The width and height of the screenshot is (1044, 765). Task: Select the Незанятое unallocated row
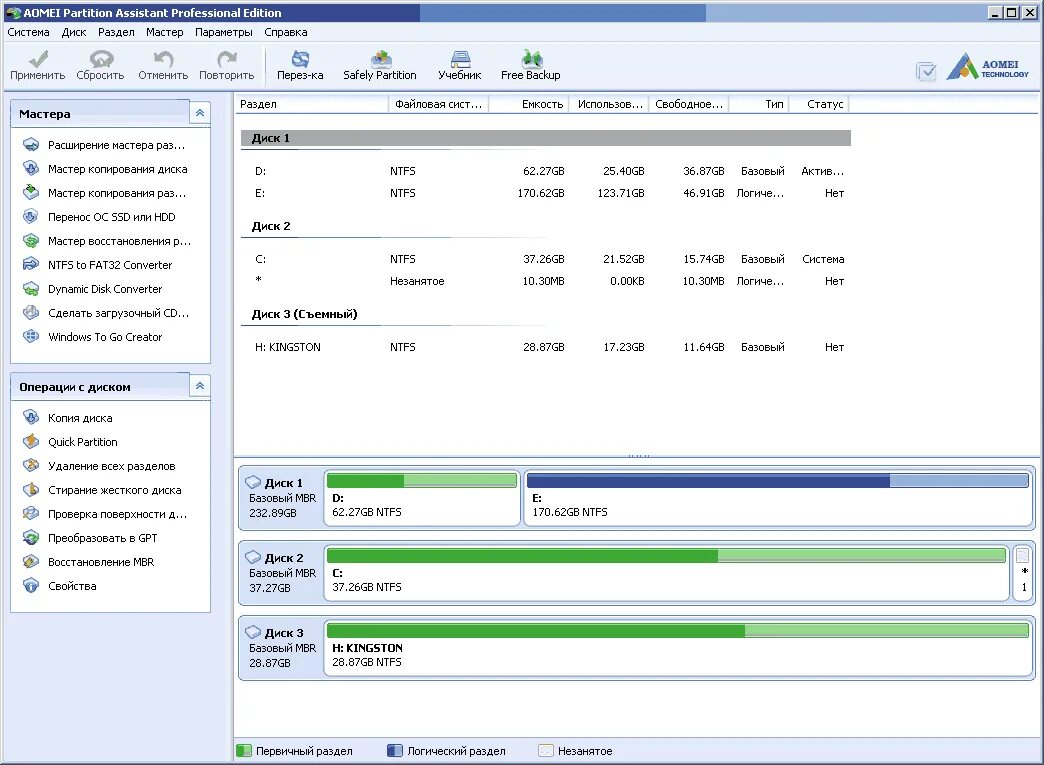coord(545,281)
